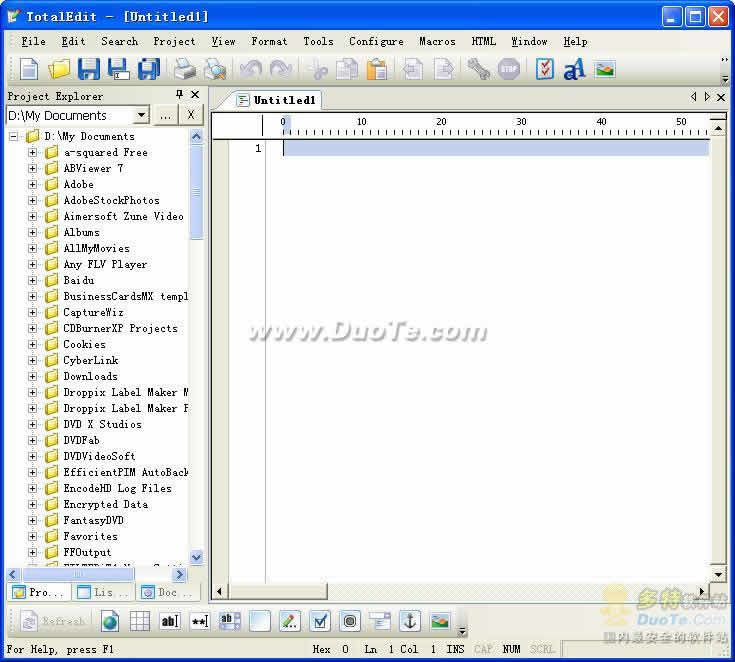Screen dimensions: 735x662
Task: Insert password field using '**|' icon
Action: [x=200, y=621]
